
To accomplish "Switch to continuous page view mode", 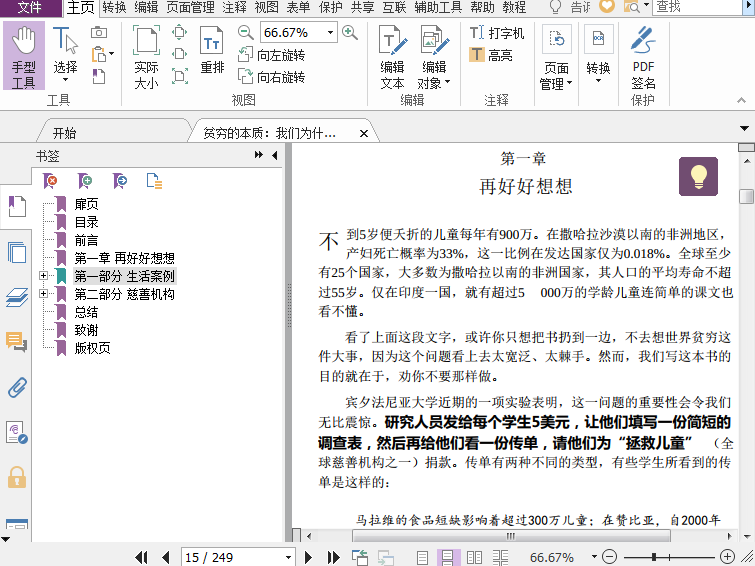I will point(448,557).
